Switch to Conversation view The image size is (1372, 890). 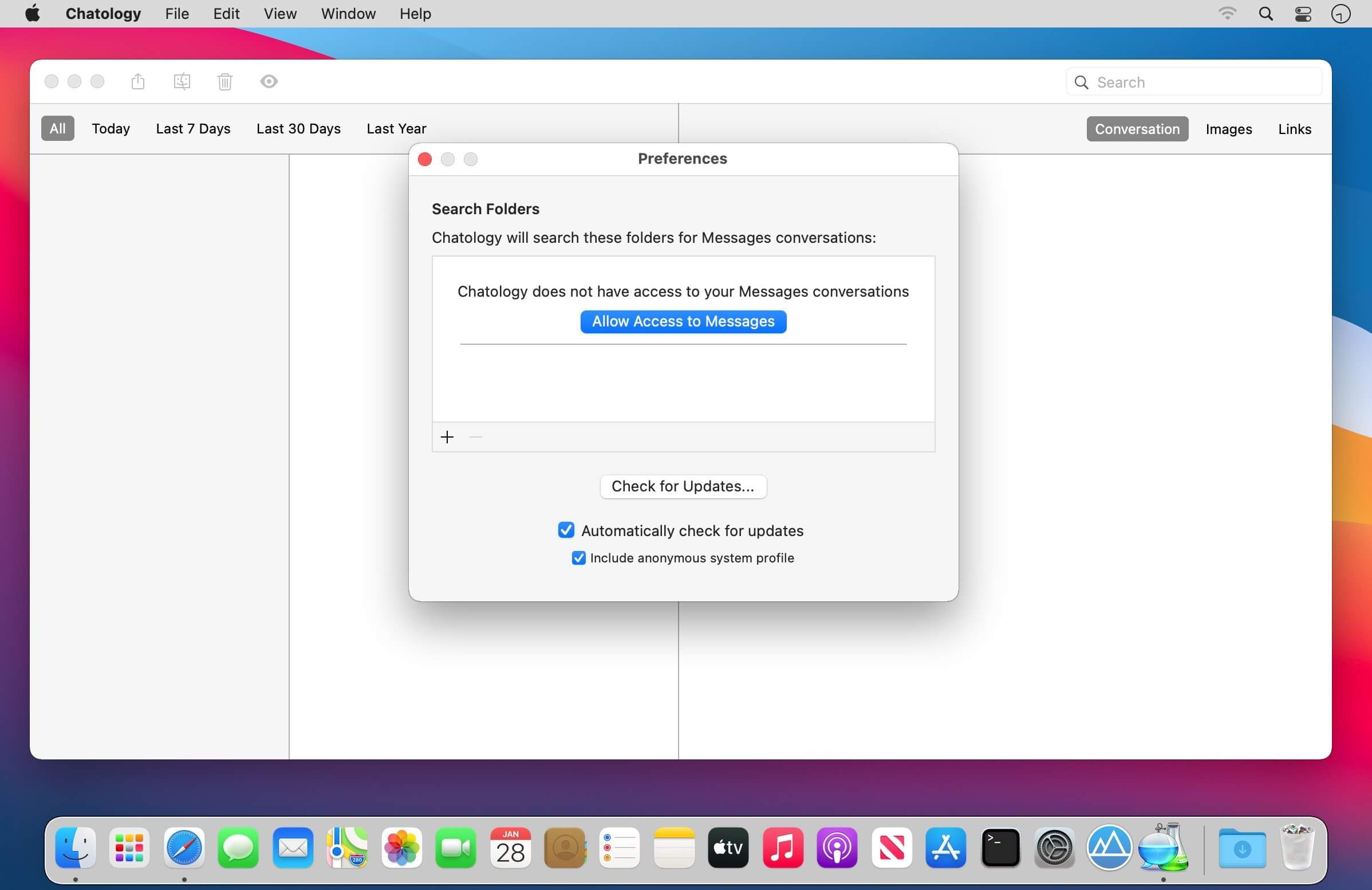tap(1137, 128)
